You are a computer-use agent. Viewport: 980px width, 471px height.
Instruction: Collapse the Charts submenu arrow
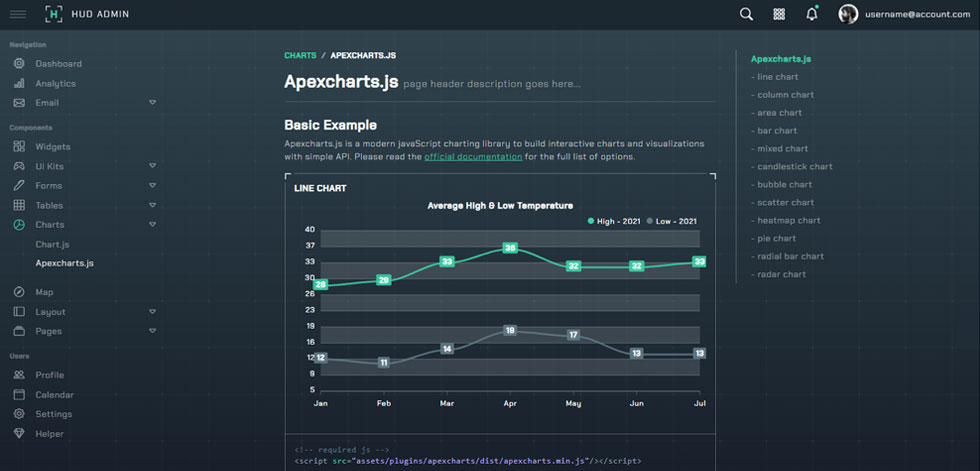[x=152, y=224]
